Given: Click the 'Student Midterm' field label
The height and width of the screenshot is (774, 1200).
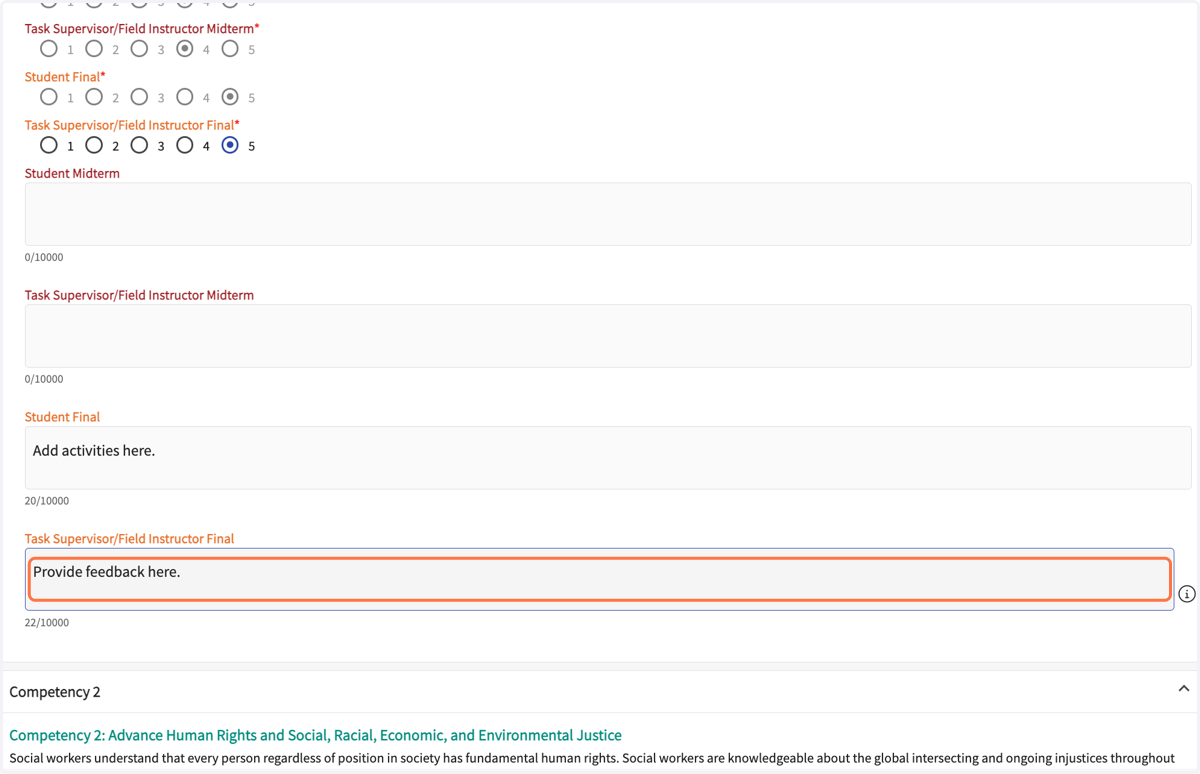Looking at the screenshot, I should click(x=72, y=173).
